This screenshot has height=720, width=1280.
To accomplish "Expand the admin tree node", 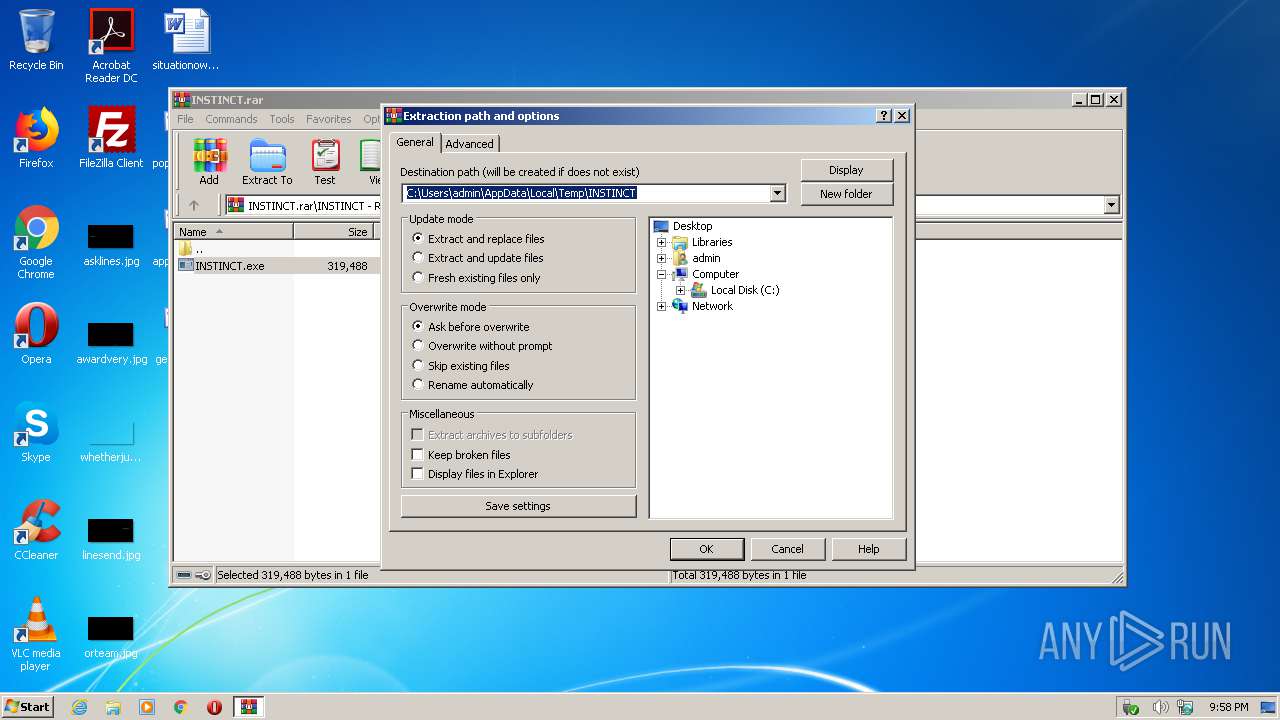I will [x=661, y=258].
